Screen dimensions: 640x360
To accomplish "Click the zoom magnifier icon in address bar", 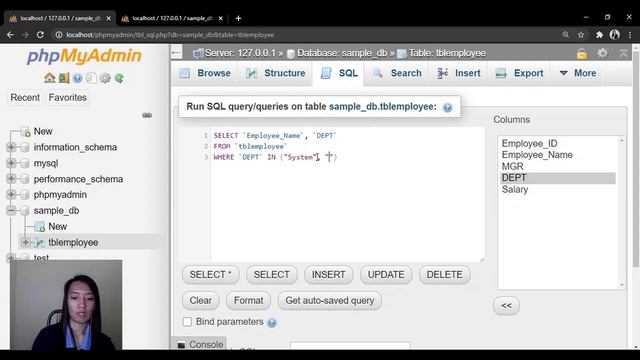I will pyautogui.click(x=566, y=35).
